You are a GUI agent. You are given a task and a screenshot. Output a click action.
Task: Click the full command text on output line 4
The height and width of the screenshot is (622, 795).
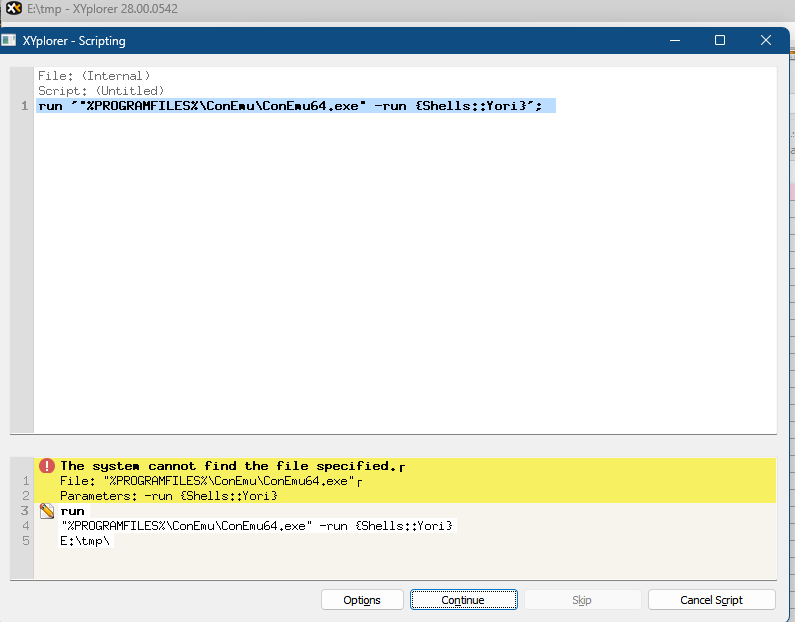pyautogui.click(x=256, y=526)
